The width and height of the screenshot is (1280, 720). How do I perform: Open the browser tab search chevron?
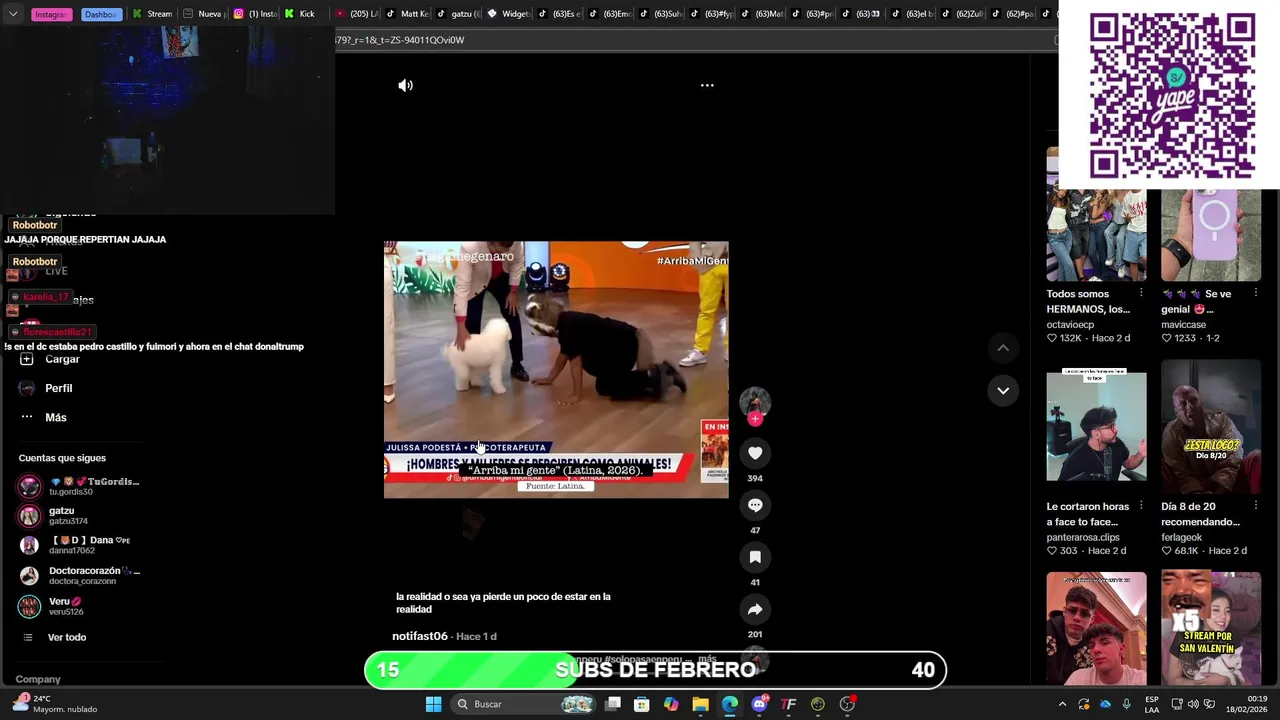(13, 14)
